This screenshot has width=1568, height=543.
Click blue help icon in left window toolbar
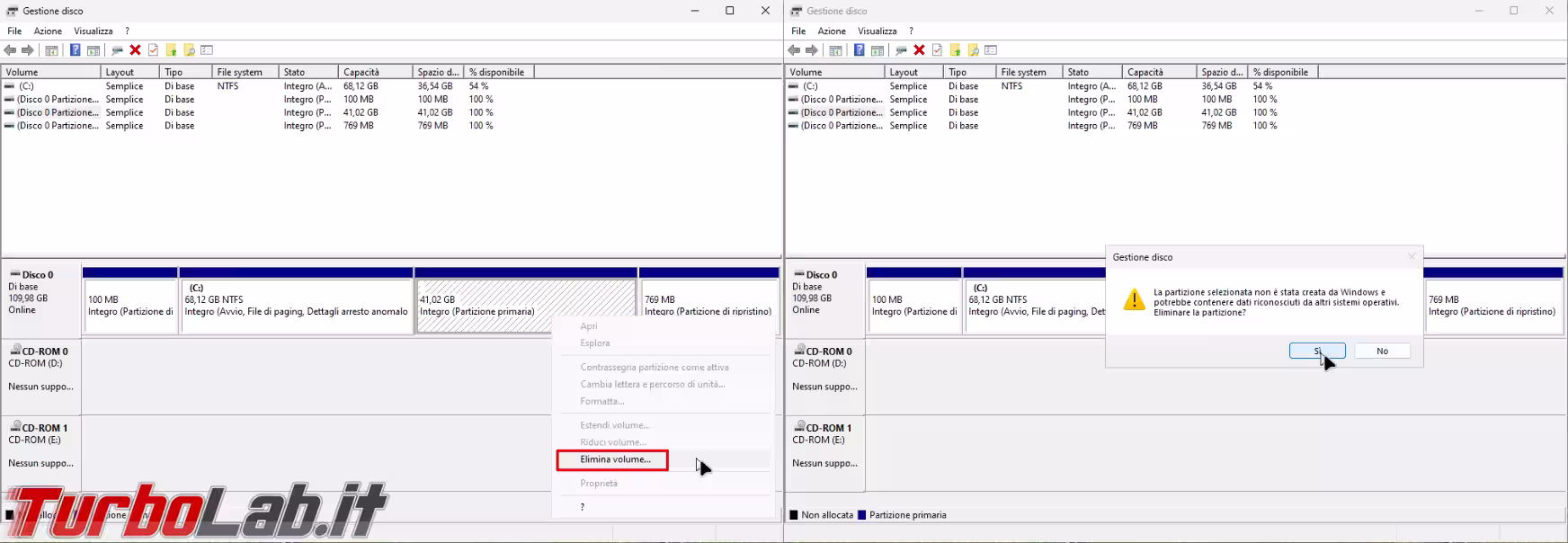coord(76,50)
